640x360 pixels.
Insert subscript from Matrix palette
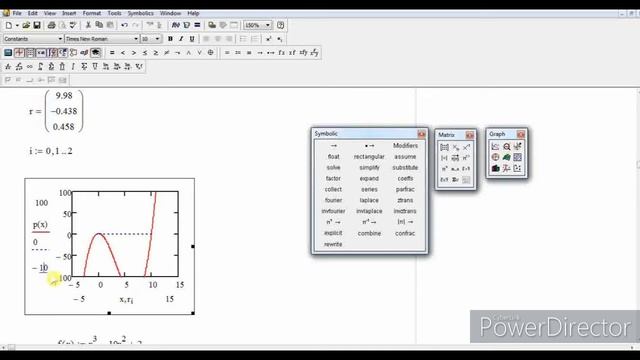coord(456,147)
